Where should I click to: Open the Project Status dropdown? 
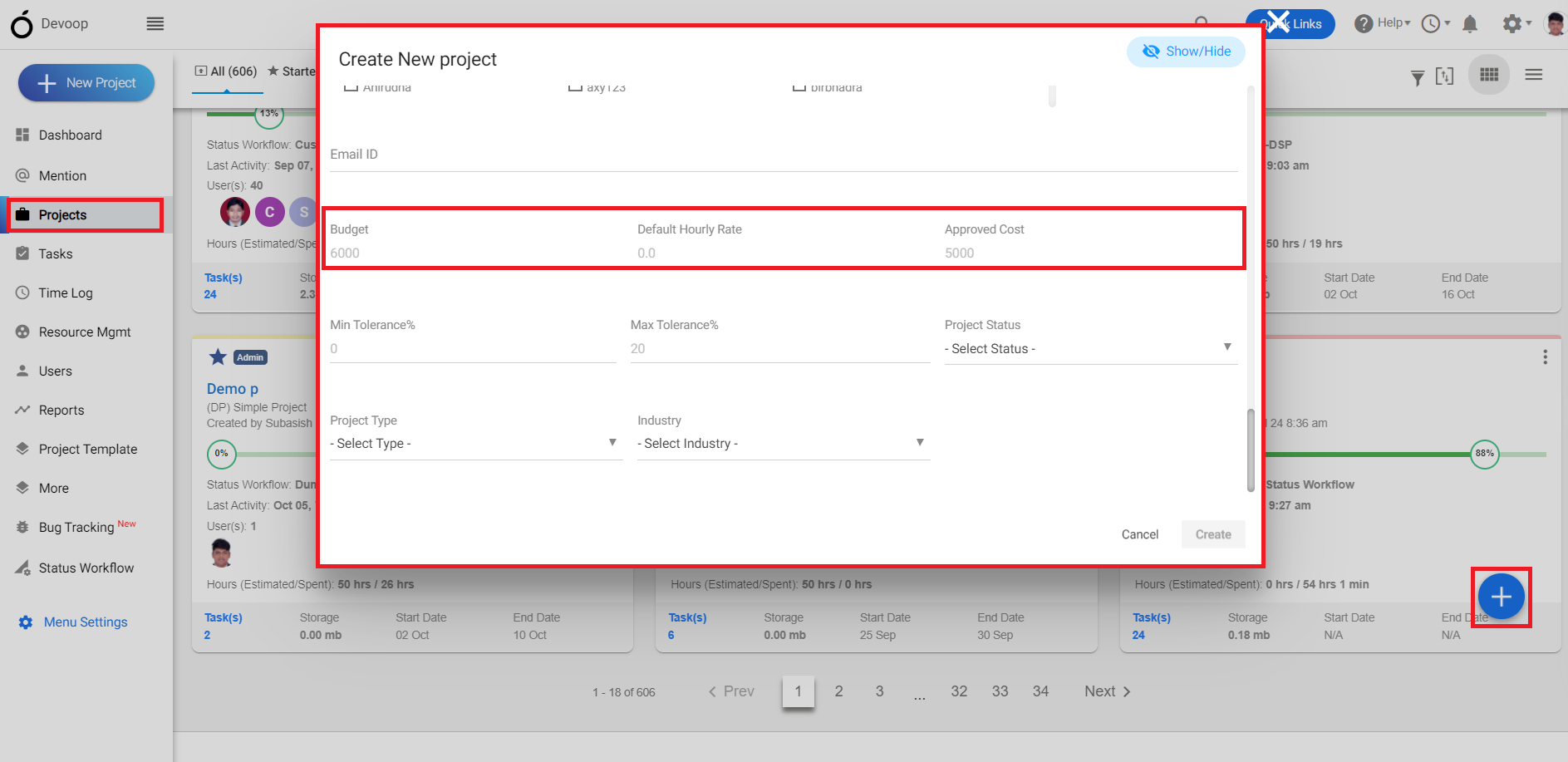(x=1091, y=348)
